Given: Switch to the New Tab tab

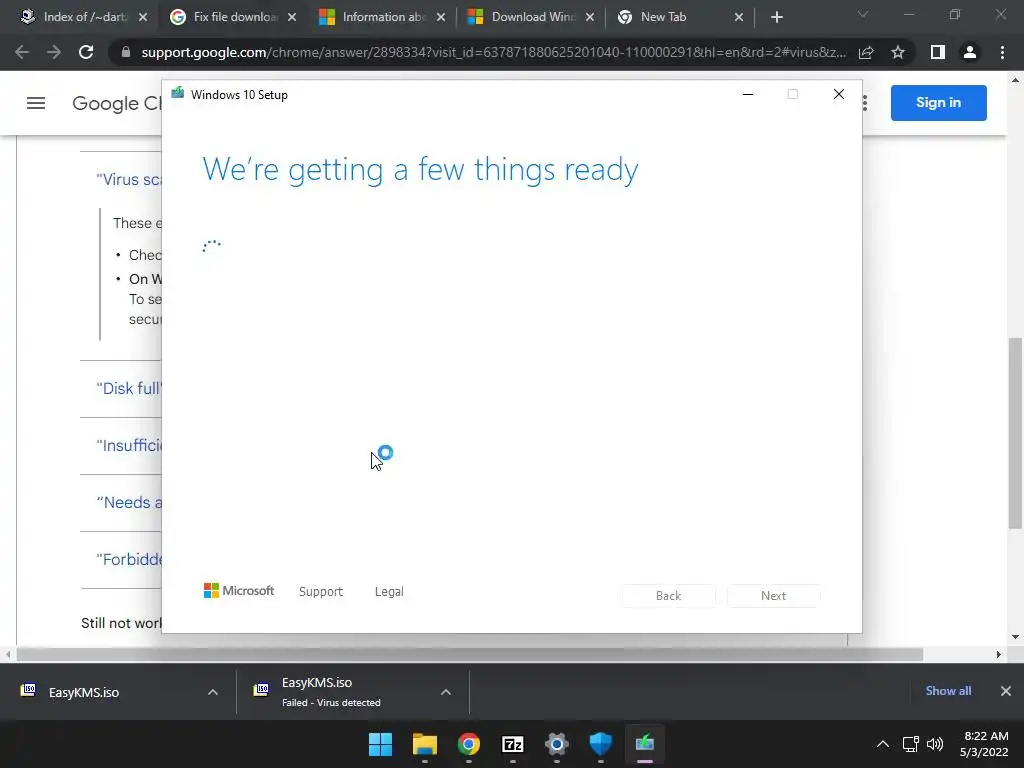Looking at the screenshot, I should coord(678,18).
